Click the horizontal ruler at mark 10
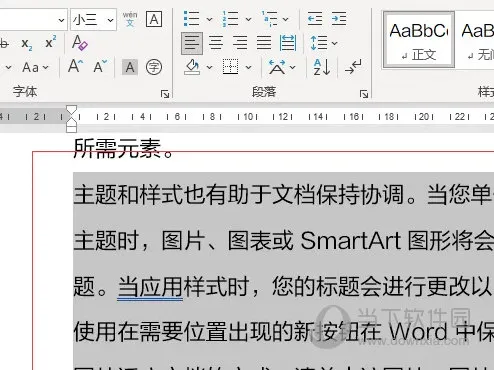Screen dimensions: 494x370 pos(248,117)
